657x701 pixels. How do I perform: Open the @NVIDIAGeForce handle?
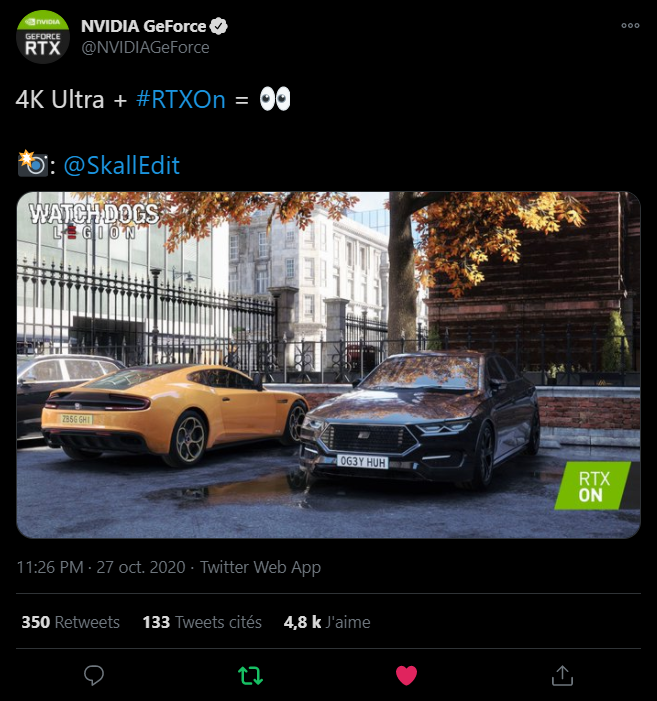pos(145,47)
